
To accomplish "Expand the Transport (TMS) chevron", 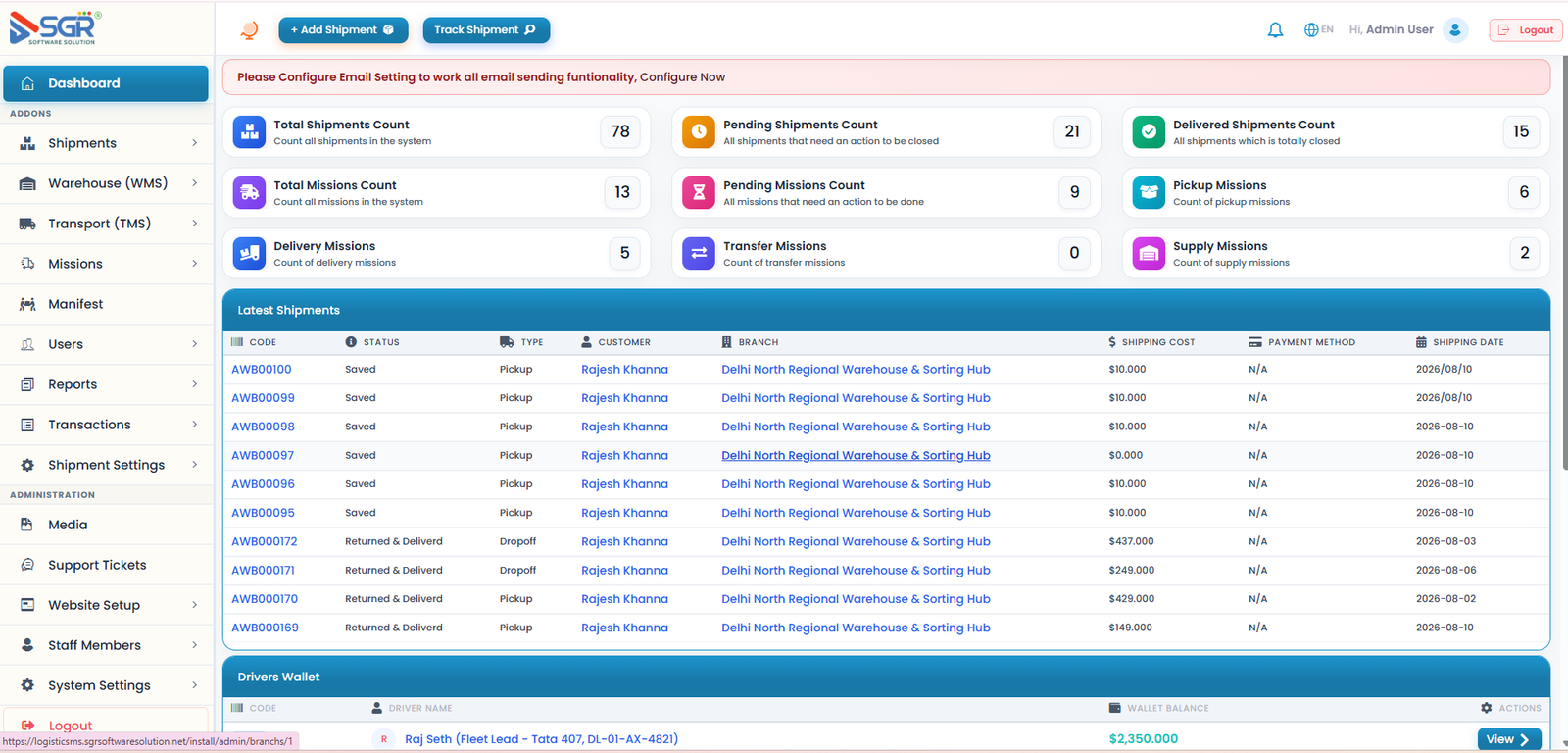I will tap(195, 224).
